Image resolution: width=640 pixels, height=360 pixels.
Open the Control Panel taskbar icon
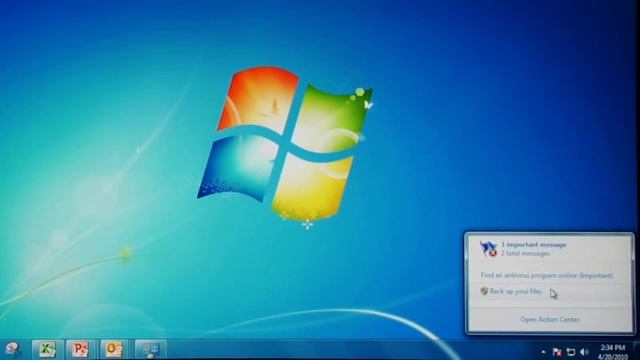(151, 349)
